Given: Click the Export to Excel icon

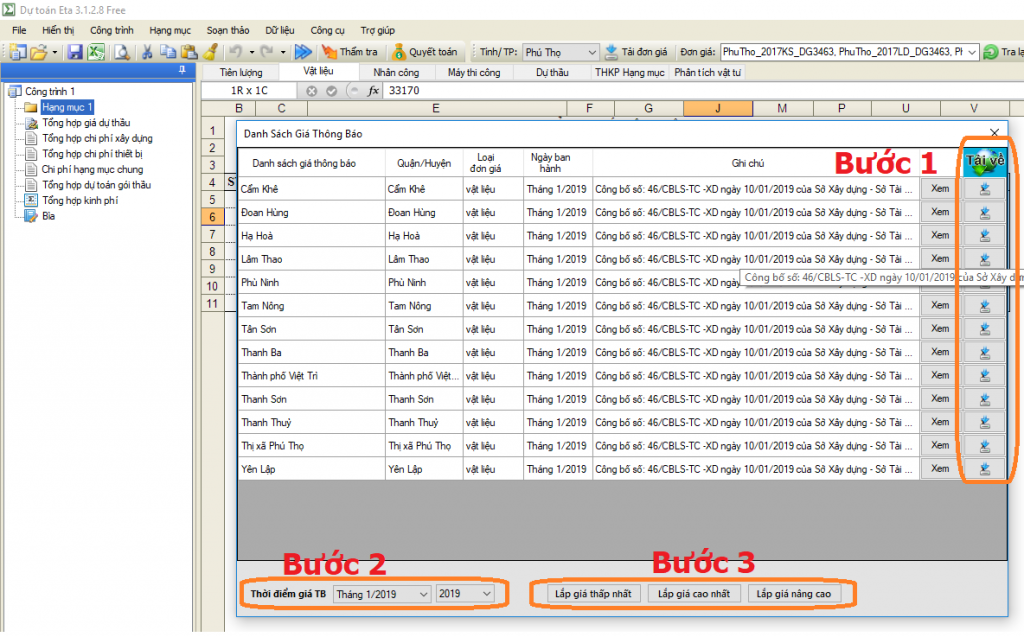Looking at the screenshot, I should click(95, 52).
